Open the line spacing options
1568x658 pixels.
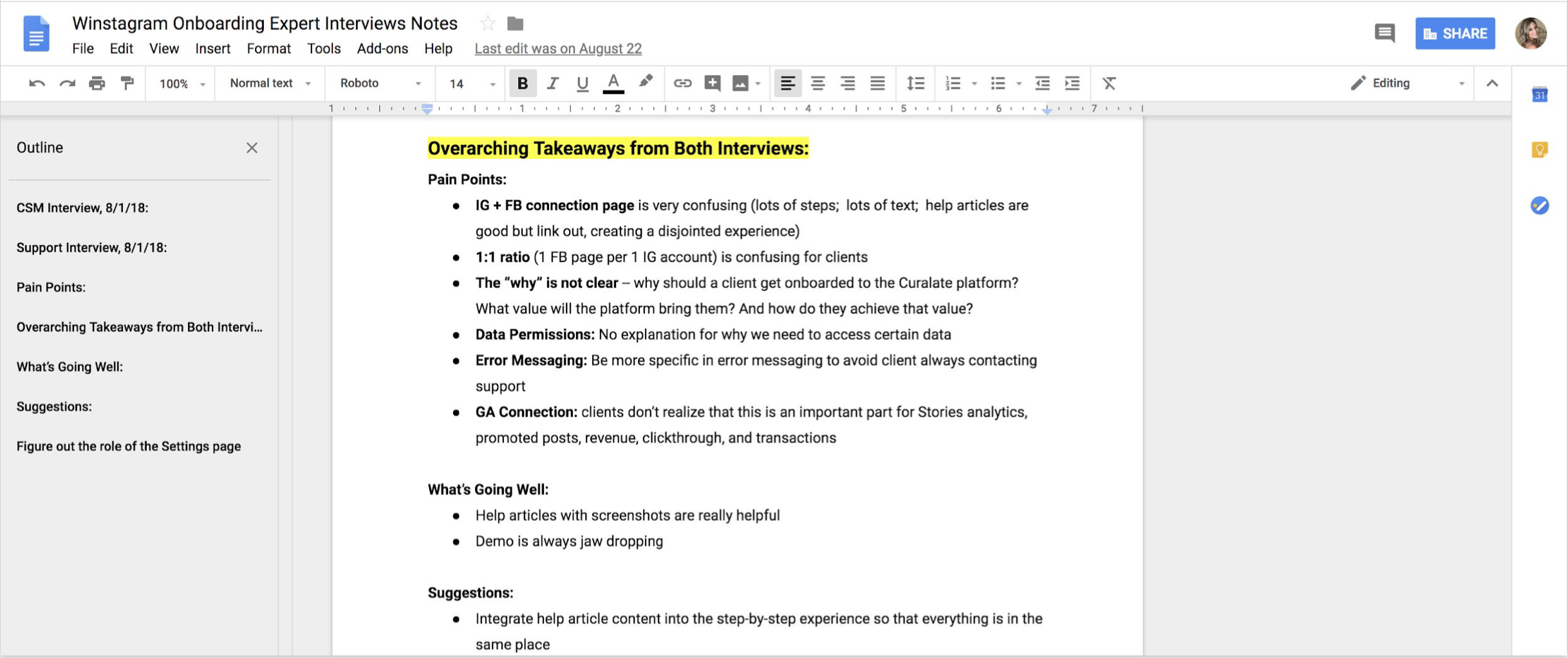[x=915, y=83]
